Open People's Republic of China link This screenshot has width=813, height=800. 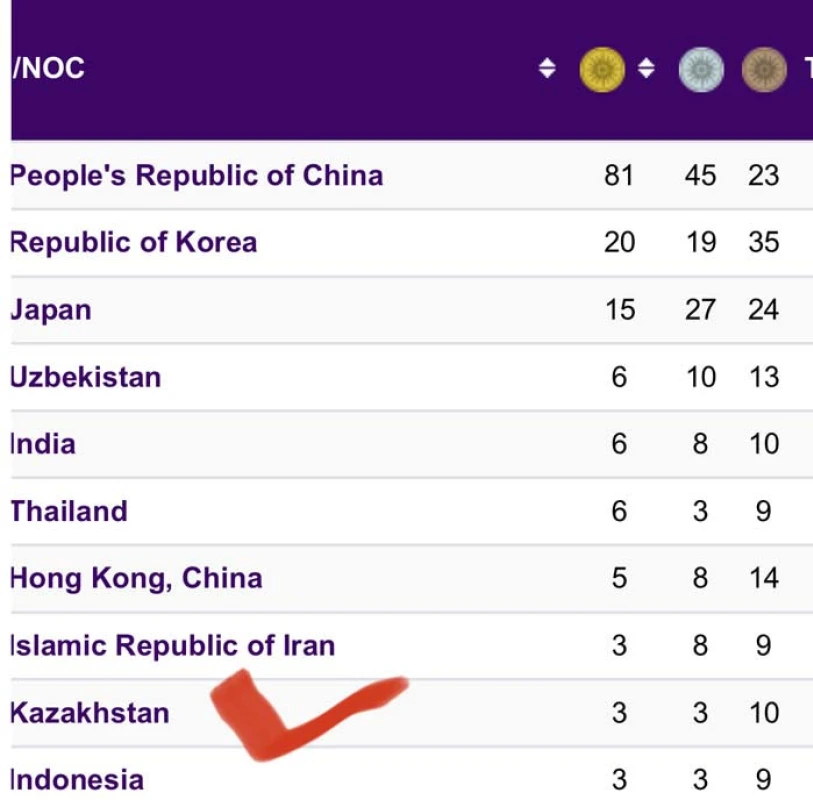tap(196, 176)
